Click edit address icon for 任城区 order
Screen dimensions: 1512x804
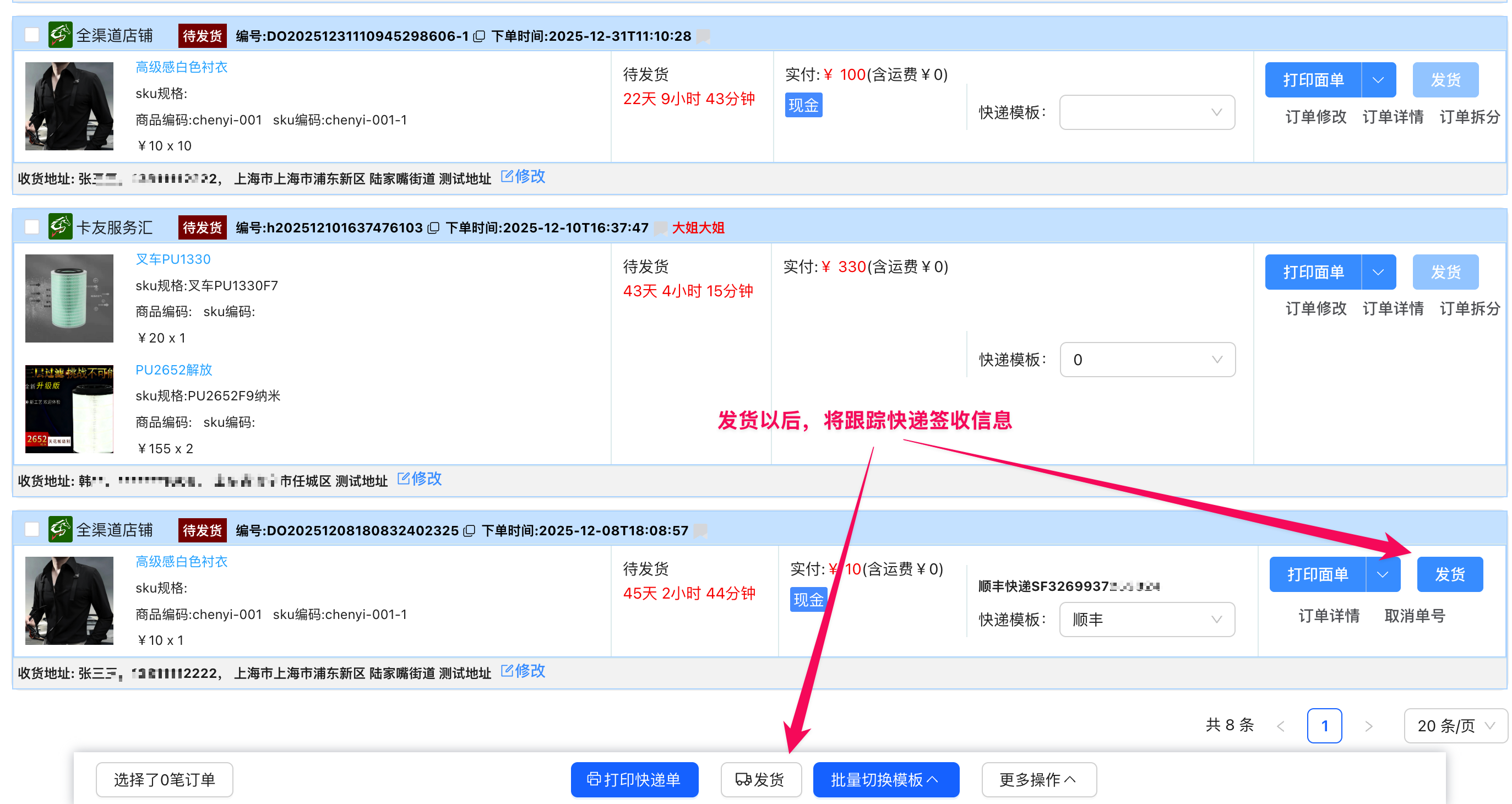pos(404,479)
